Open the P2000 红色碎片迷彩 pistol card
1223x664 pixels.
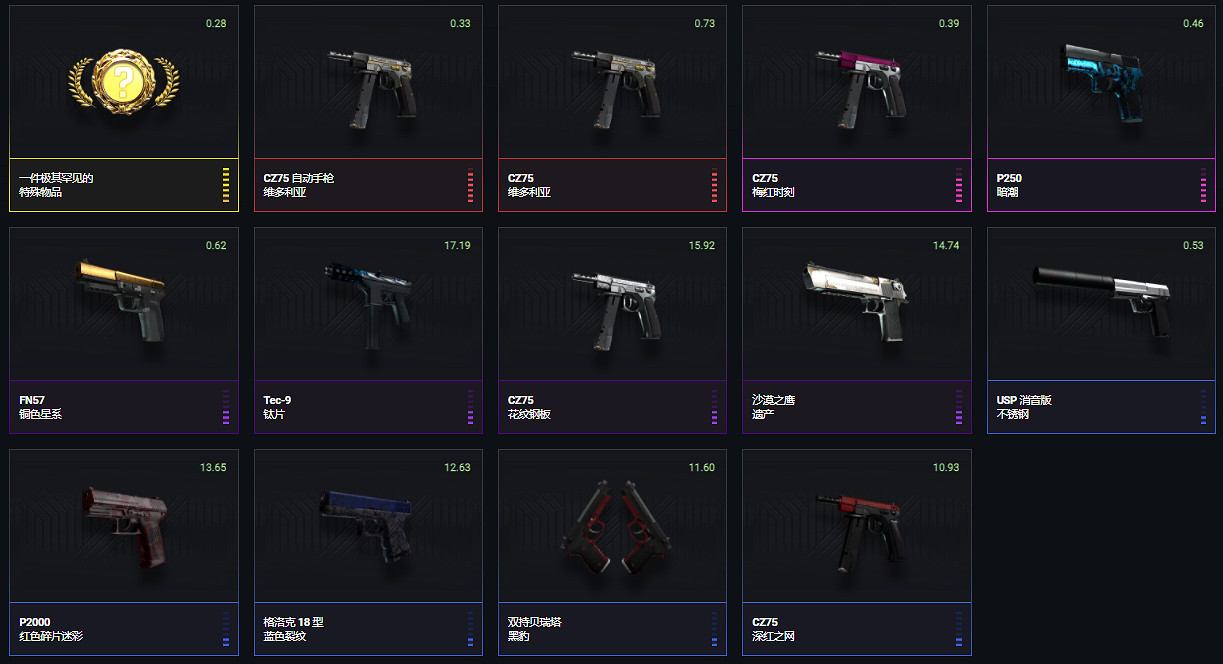click(123, 552)
